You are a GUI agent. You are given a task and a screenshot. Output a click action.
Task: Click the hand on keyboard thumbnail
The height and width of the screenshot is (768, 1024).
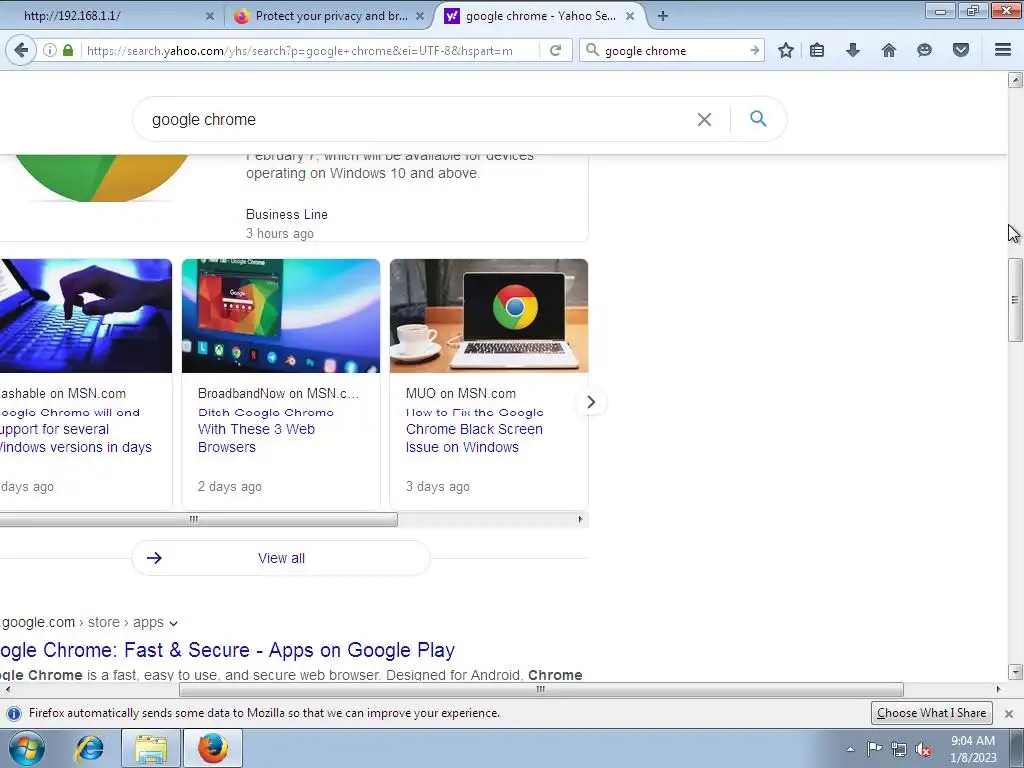[x=86, y=316]
